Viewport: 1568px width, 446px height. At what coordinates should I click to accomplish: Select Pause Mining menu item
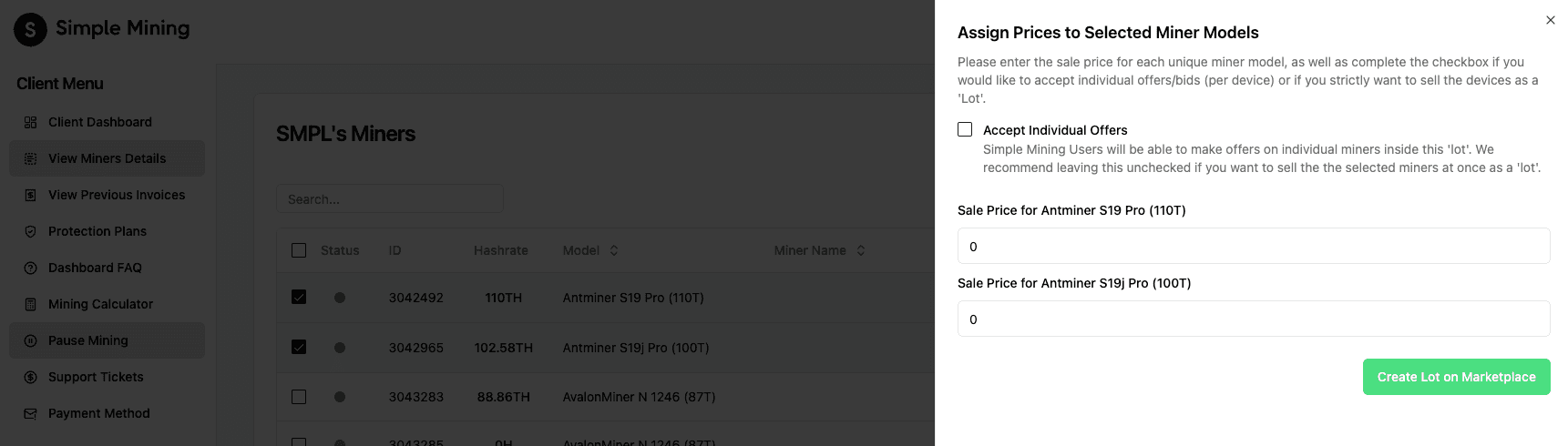(107, 340)
